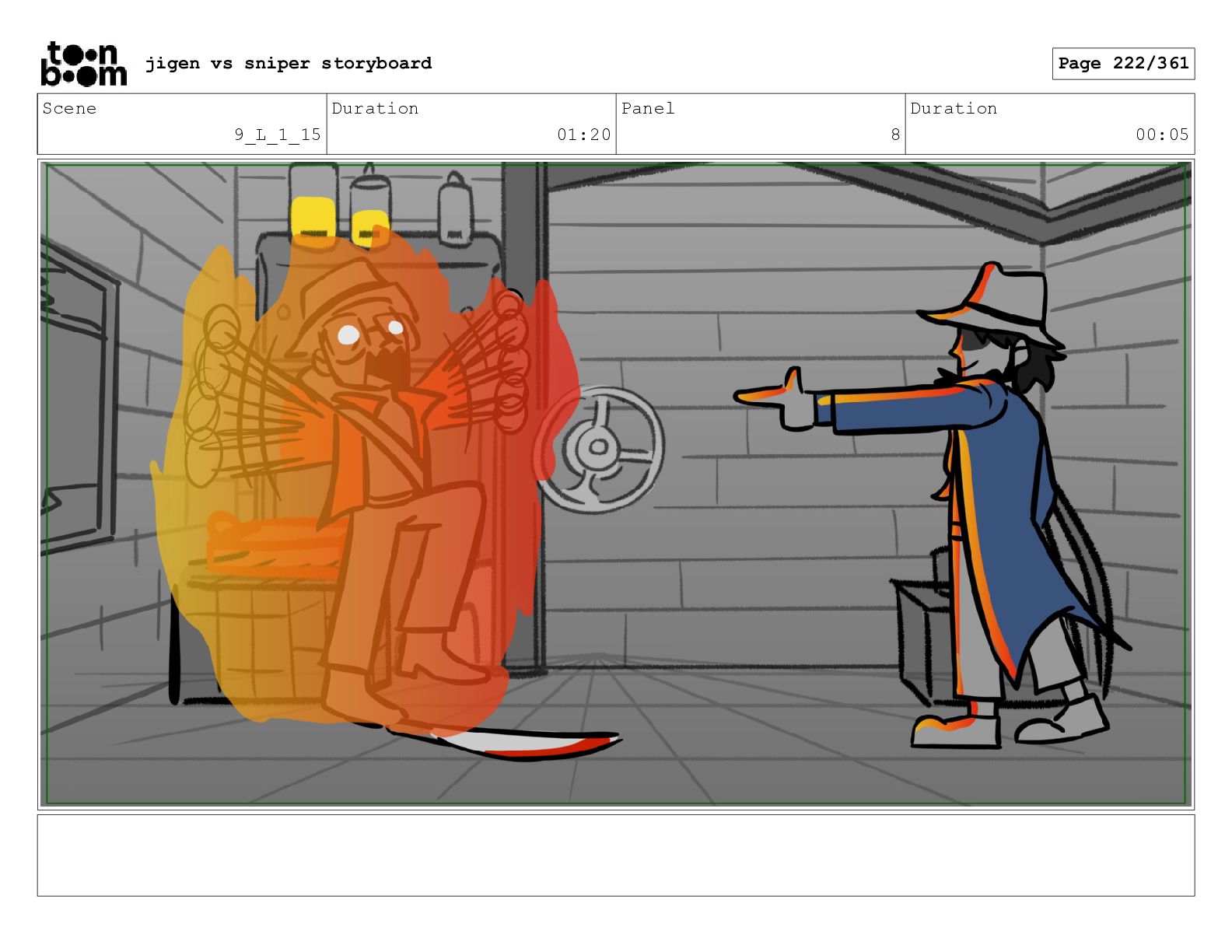Select the 'Scene' header label

(70, 108)
